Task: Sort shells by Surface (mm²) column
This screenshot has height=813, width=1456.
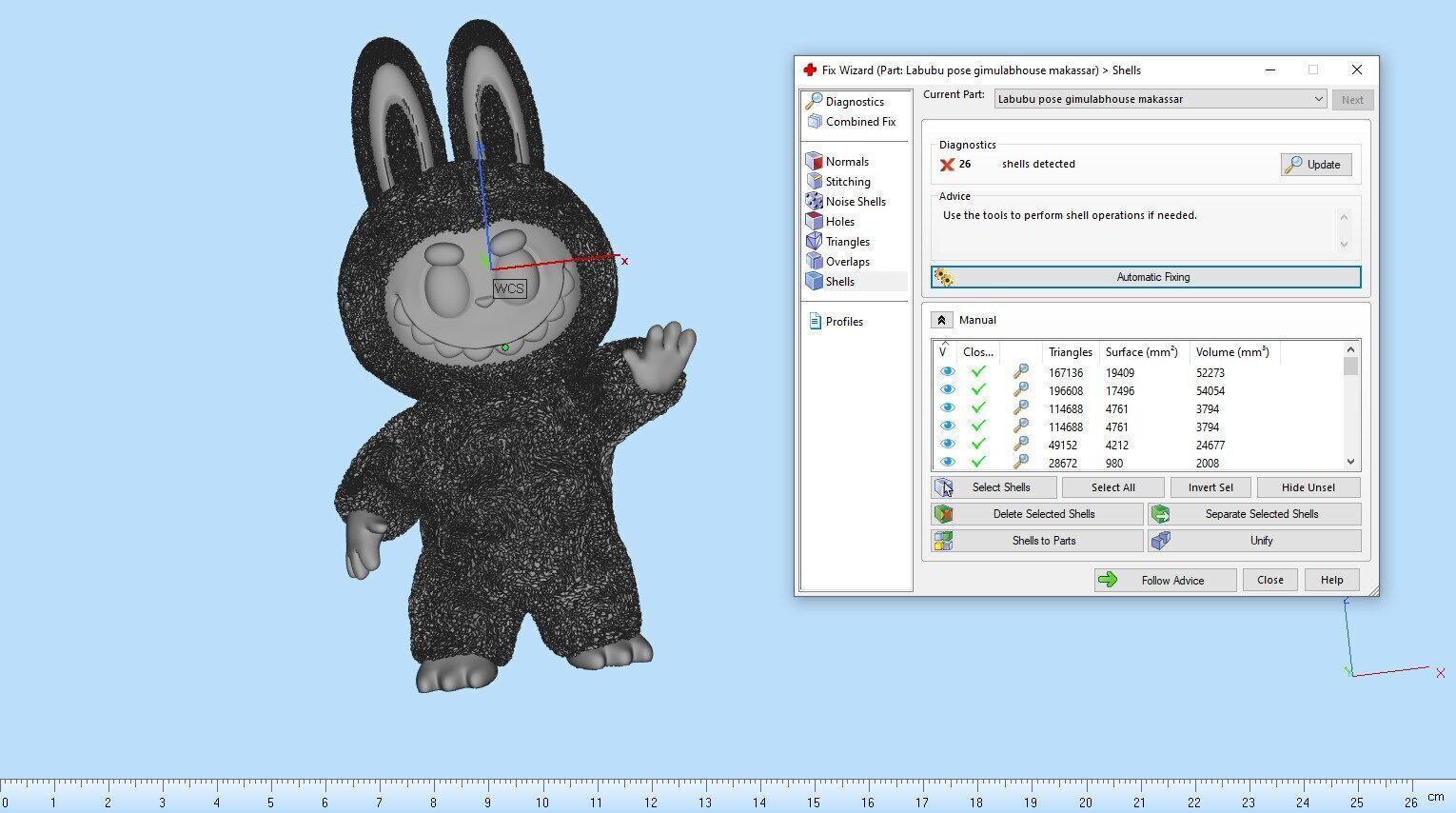Action: coord(1142,351)
